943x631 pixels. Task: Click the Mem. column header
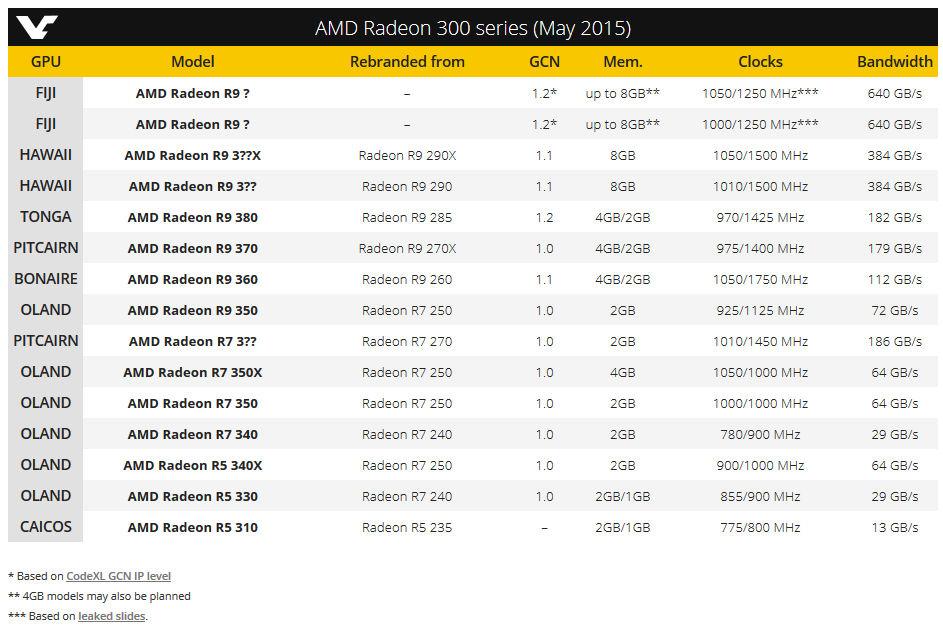(x=622, y=61)
